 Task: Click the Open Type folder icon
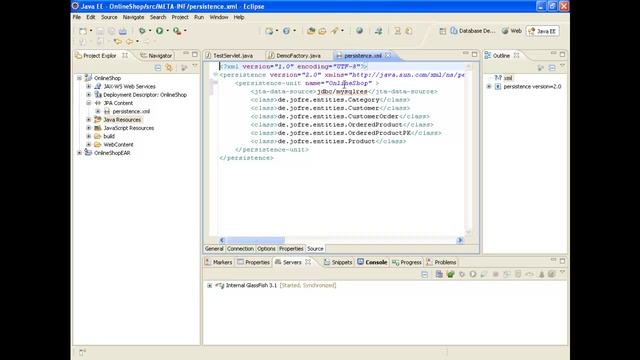pos(311,31)
